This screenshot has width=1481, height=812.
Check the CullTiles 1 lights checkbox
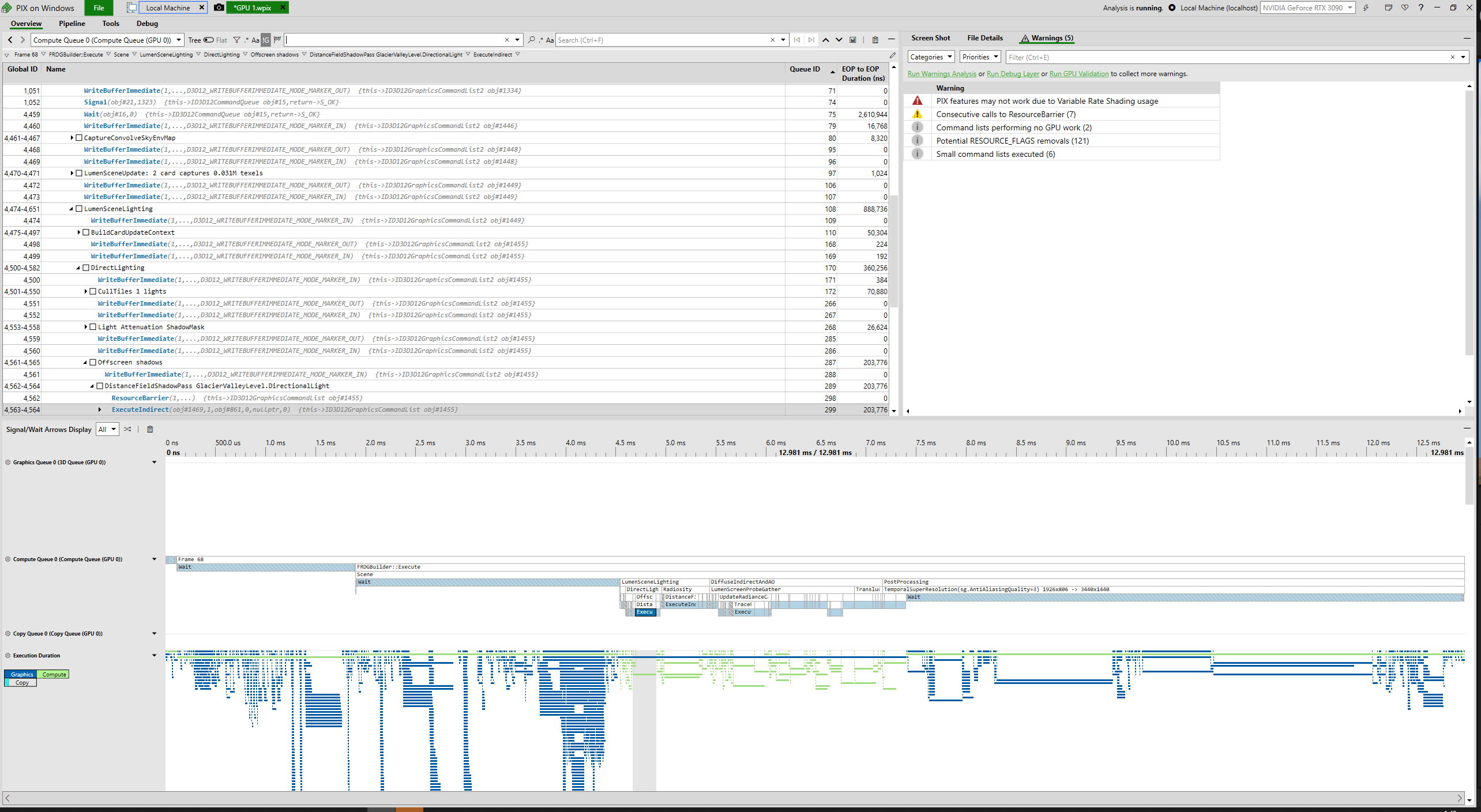click(x=93, y=291)
